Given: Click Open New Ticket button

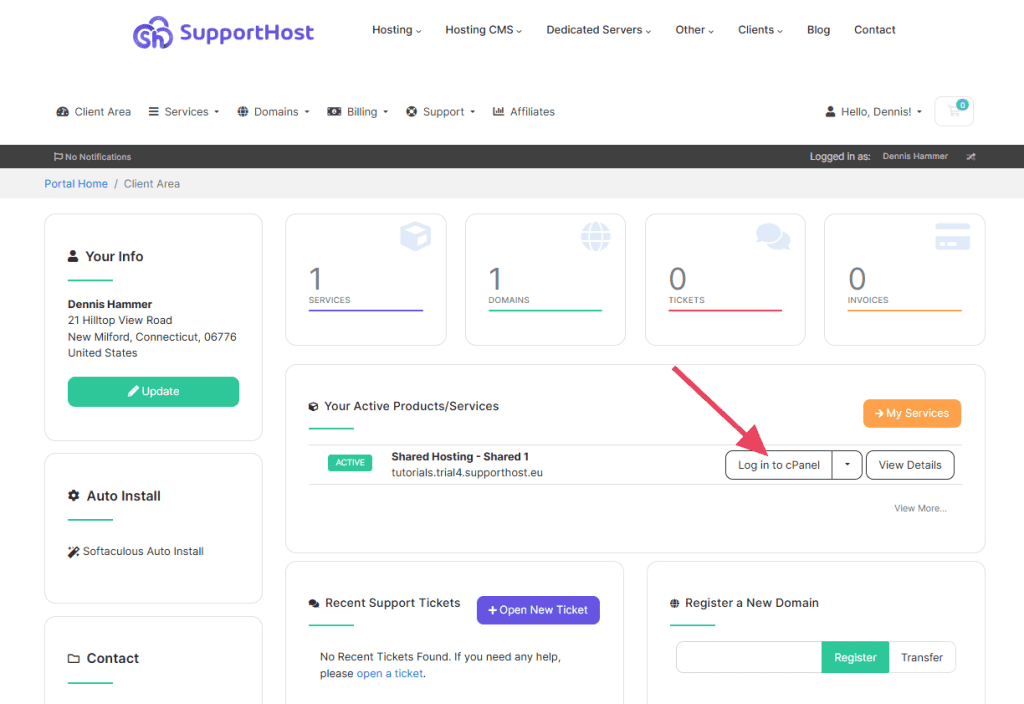Looking at the screenshot, I should point(538,610).
